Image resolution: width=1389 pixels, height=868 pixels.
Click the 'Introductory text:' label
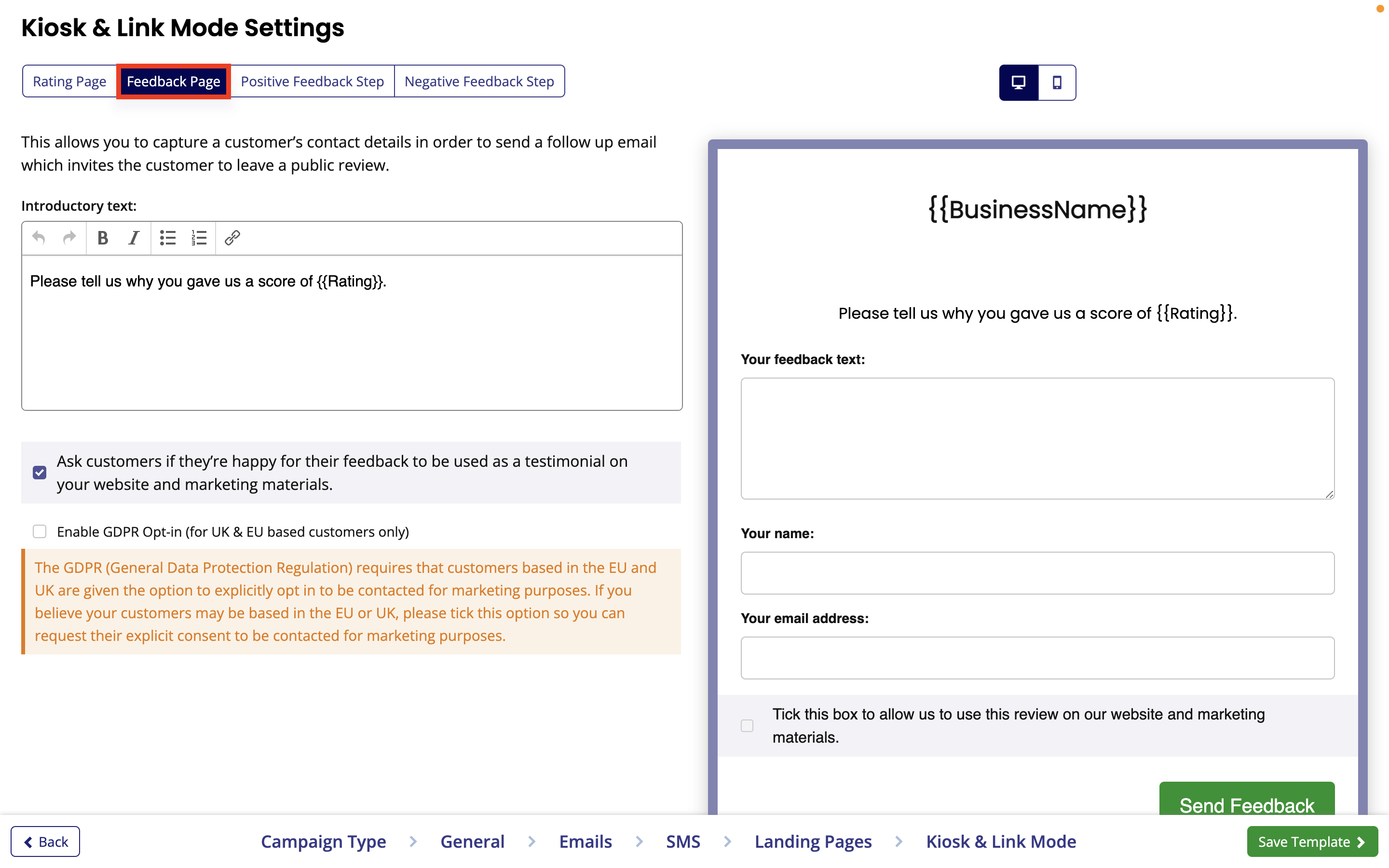click(79, 205)
